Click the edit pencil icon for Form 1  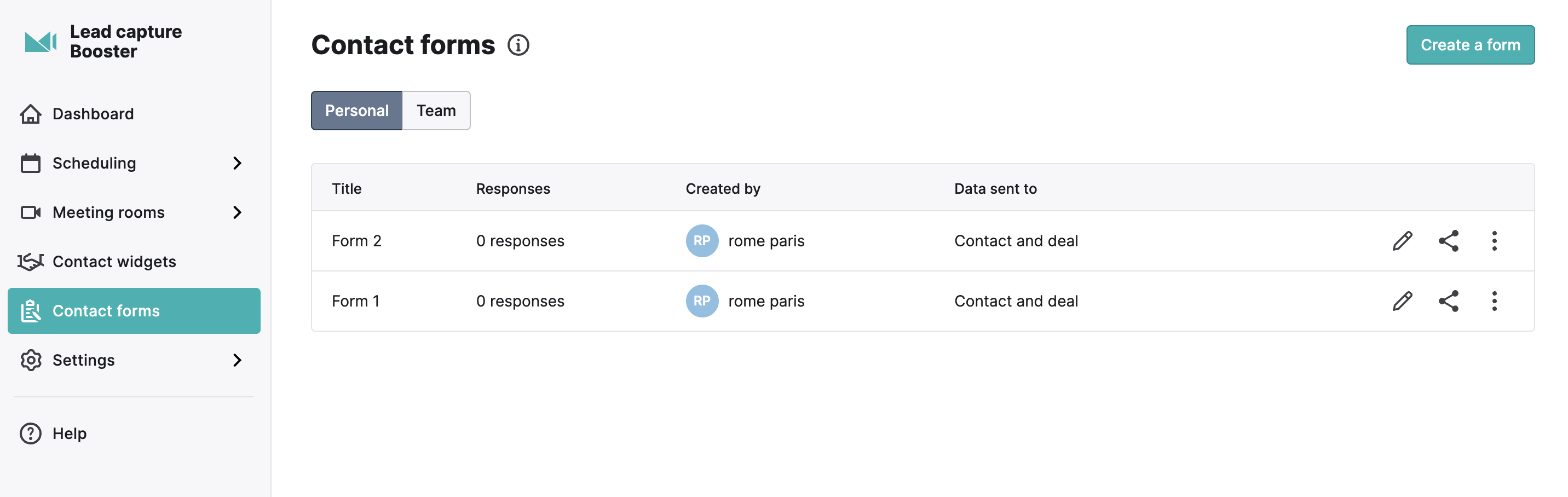tap(1403, 301)
